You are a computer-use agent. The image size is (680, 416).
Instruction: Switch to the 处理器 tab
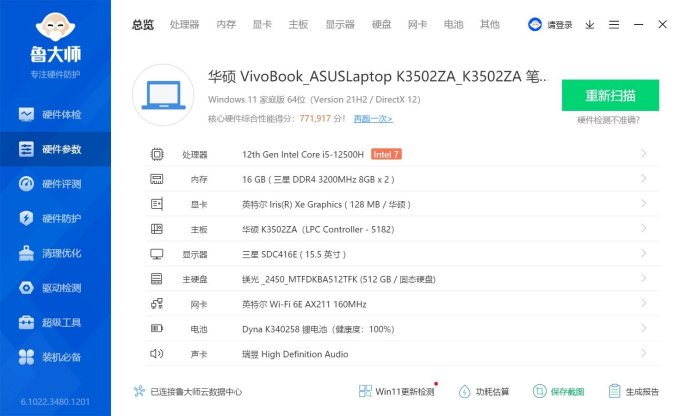(184, 25)
